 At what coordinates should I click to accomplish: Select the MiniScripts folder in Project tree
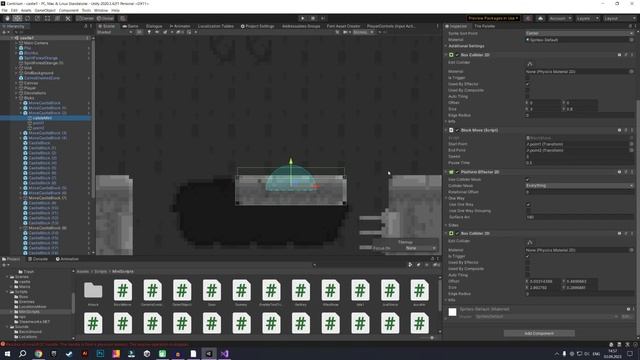[x=29, y=312]
